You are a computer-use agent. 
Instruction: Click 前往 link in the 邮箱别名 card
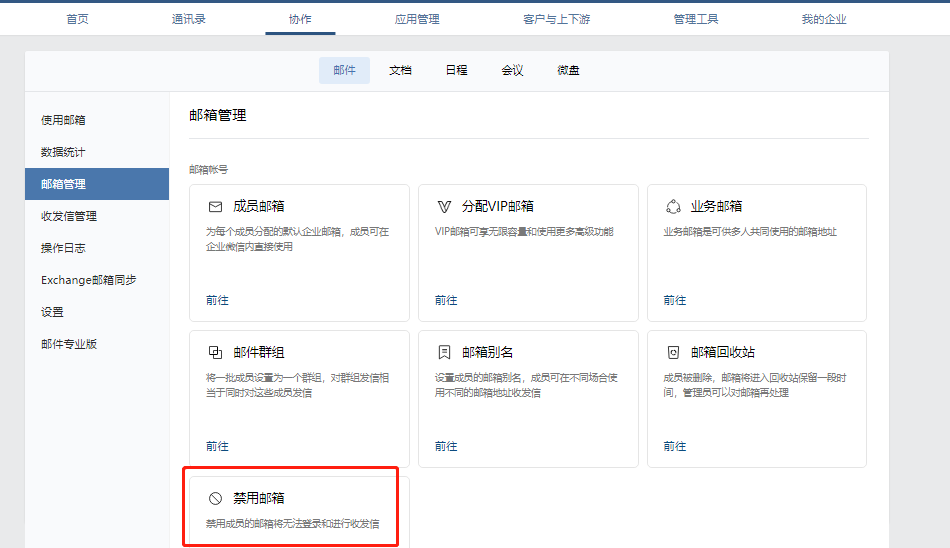(446, 446)
